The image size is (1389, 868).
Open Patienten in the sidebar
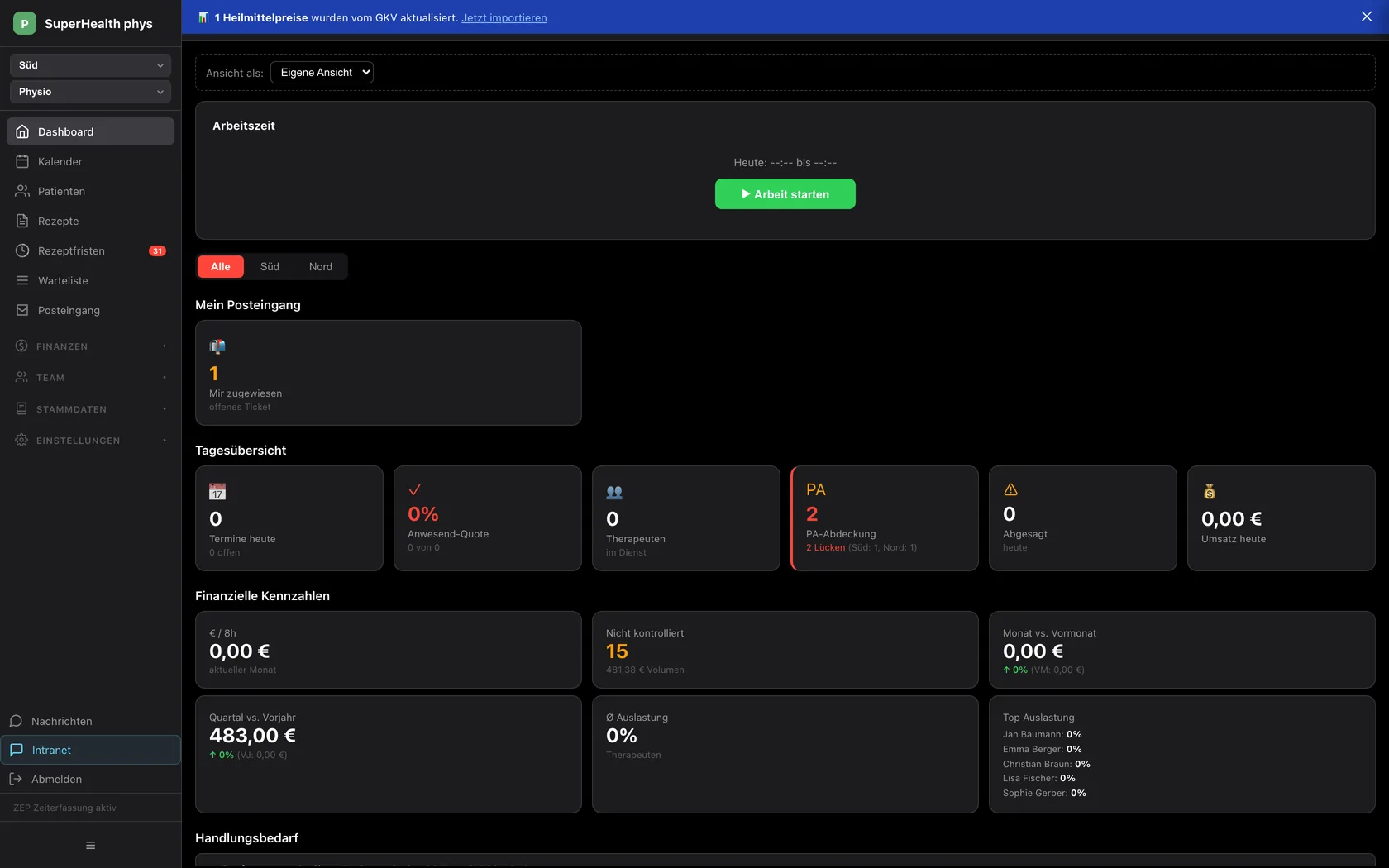click(x=90, y=191)
